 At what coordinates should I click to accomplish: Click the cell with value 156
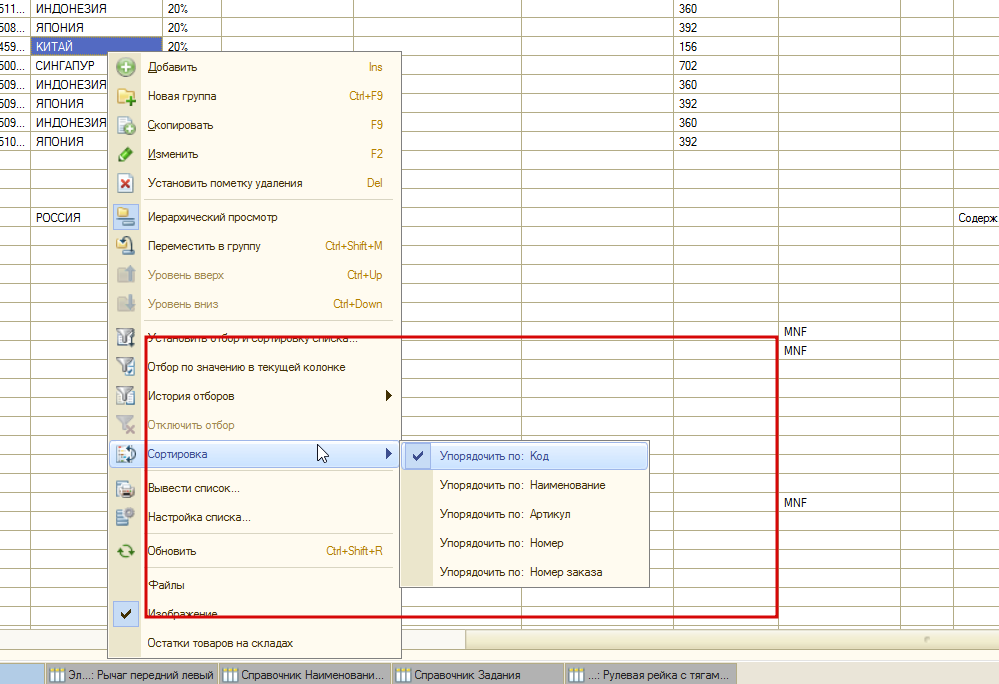(726, 46)
